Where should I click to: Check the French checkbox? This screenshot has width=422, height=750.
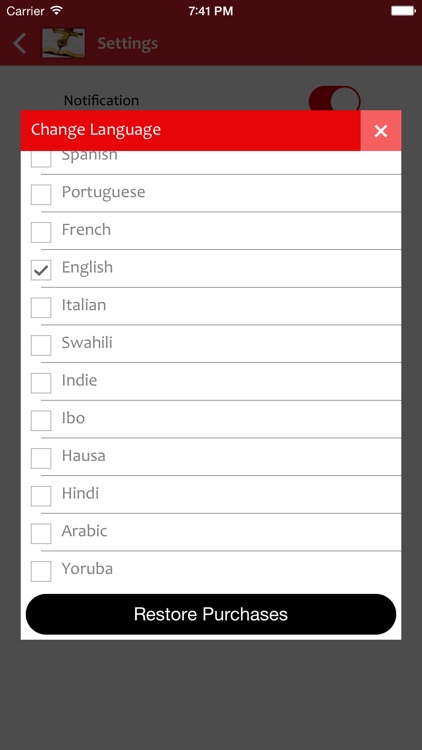click(41, 232)
